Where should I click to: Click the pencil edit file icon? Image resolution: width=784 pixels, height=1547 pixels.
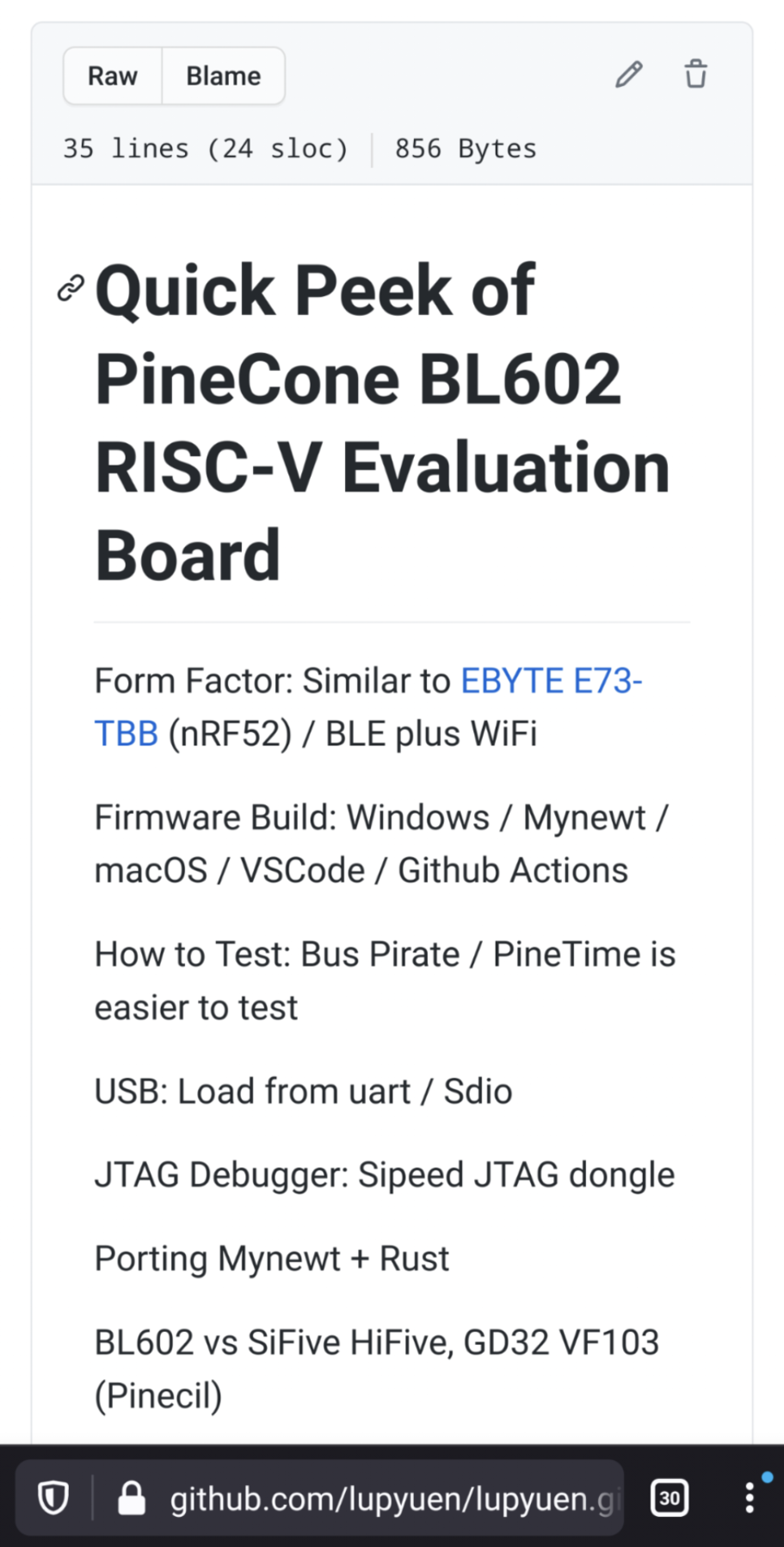(x=628, y=76)
